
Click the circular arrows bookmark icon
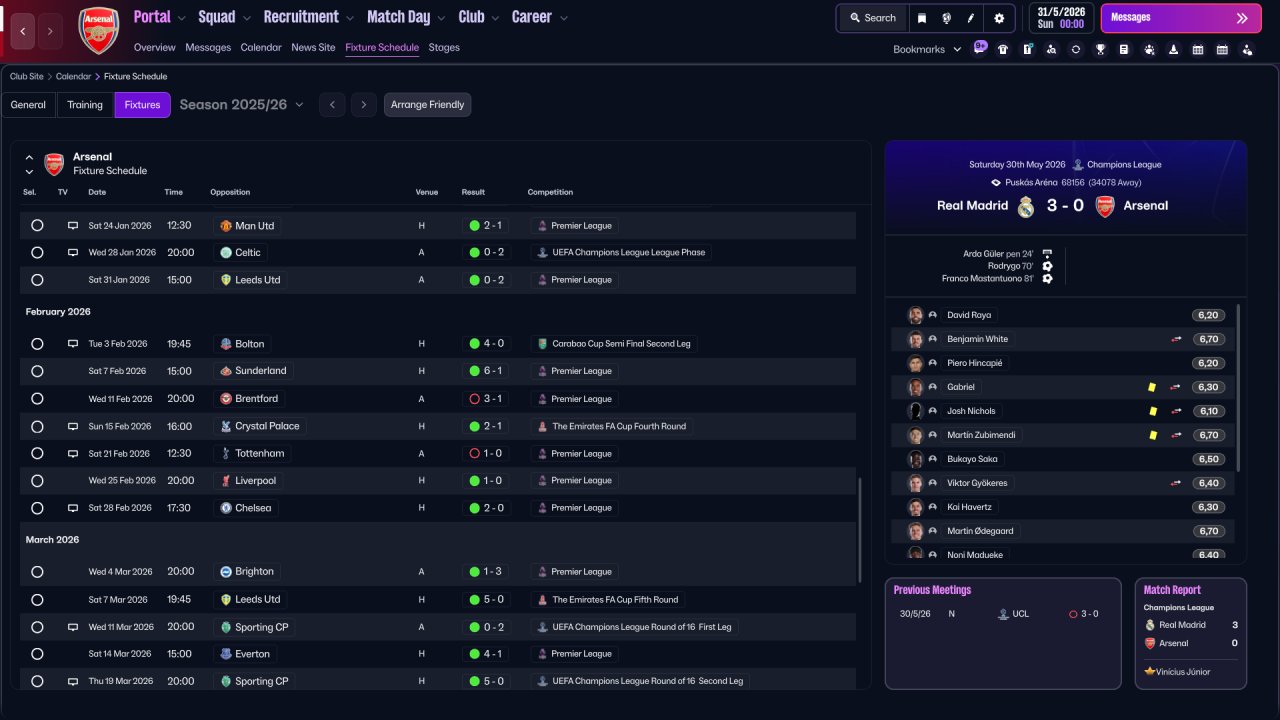pyautogui.click(x=1076, y=49)
